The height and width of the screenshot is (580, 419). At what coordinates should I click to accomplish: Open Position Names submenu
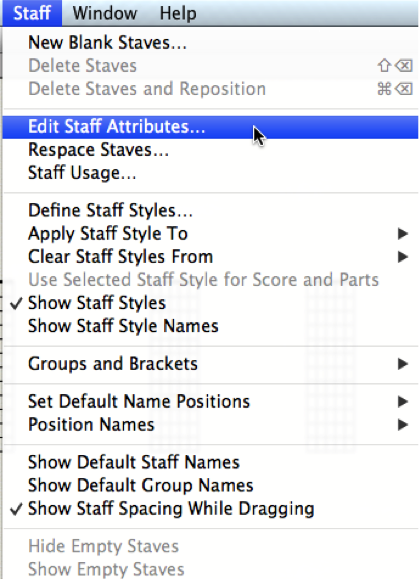210,425
